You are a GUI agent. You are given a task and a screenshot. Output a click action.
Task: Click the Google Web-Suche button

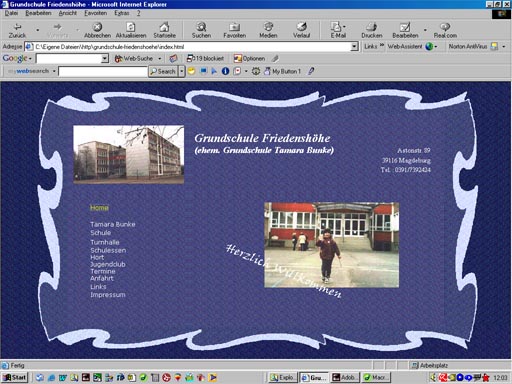click(x=134, y=59)
